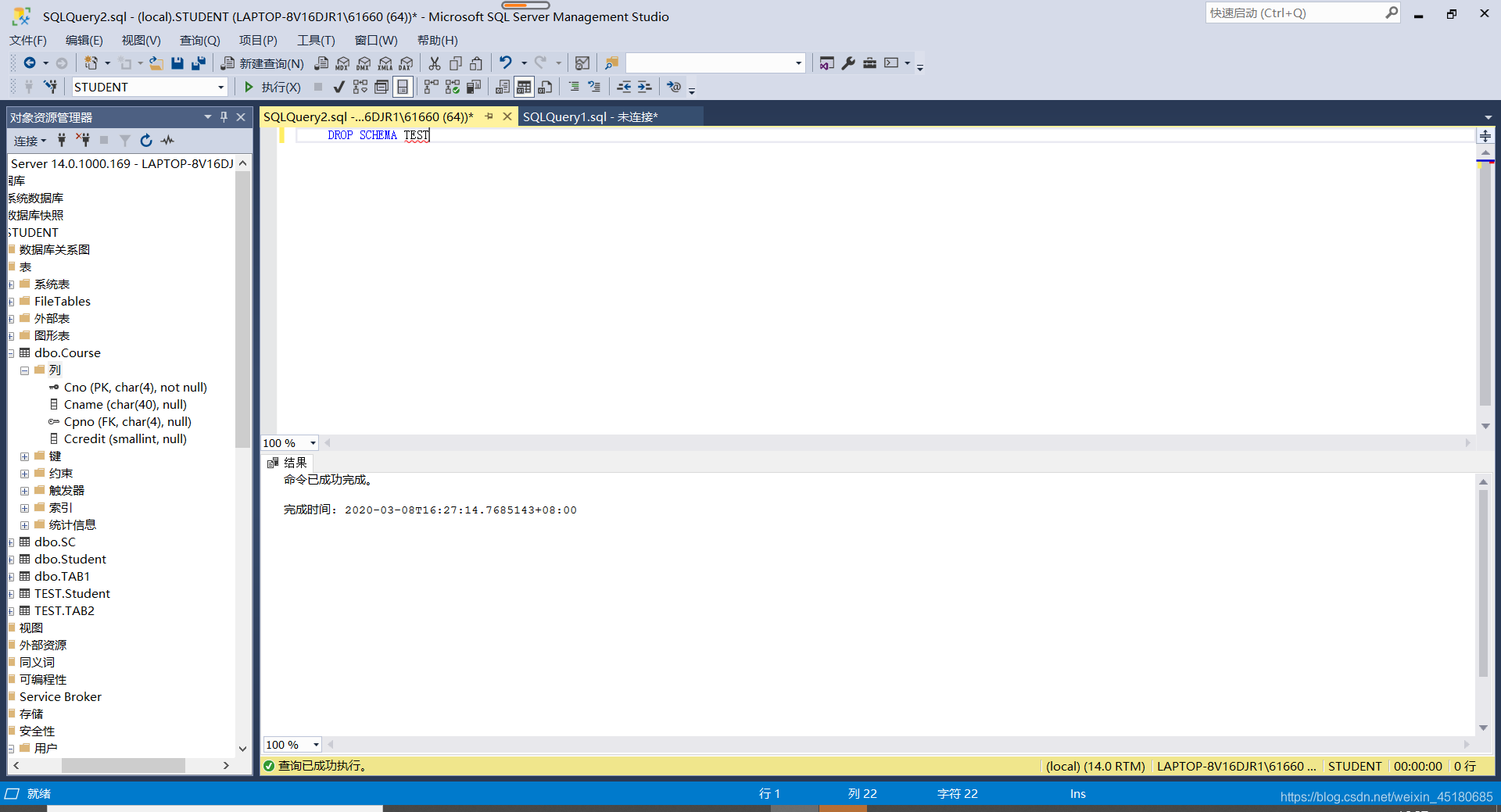Open the results pane zoom dropdown

pos(316,745)
